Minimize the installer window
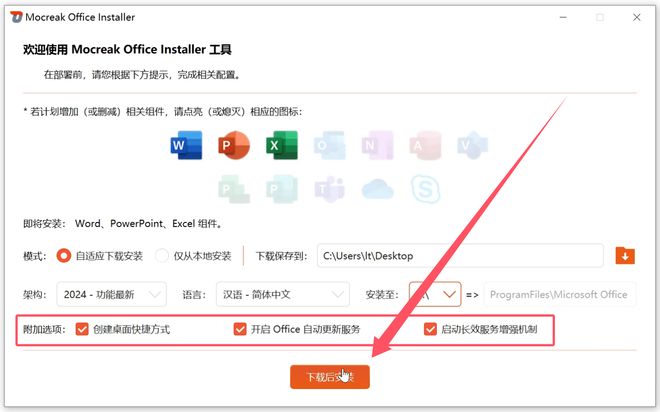 (x=563, y=17)
